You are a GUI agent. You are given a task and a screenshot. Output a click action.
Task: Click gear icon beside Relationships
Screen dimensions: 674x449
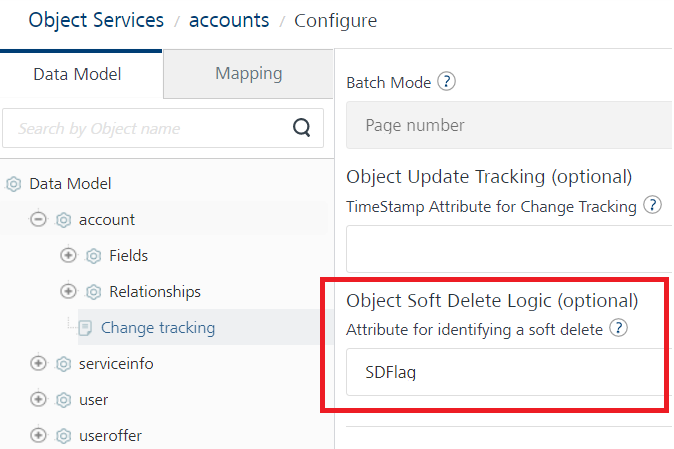[x=94, y=292]
